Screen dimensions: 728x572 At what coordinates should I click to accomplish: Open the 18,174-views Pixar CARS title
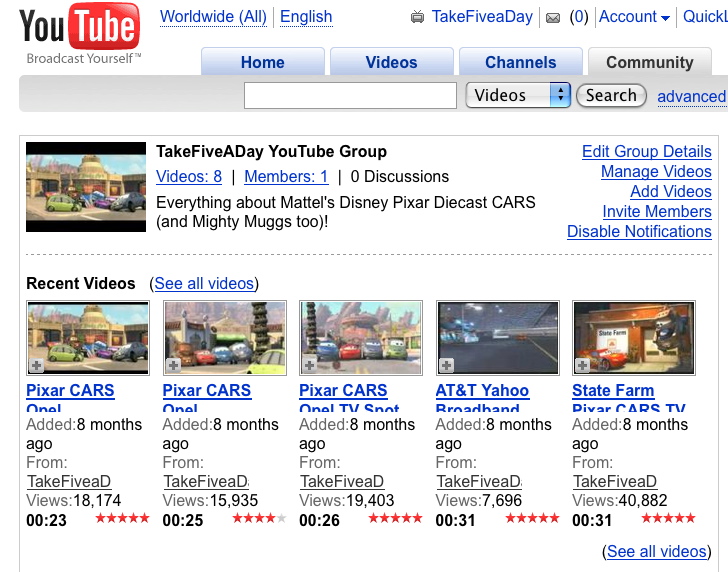click(x=70, y=397)
